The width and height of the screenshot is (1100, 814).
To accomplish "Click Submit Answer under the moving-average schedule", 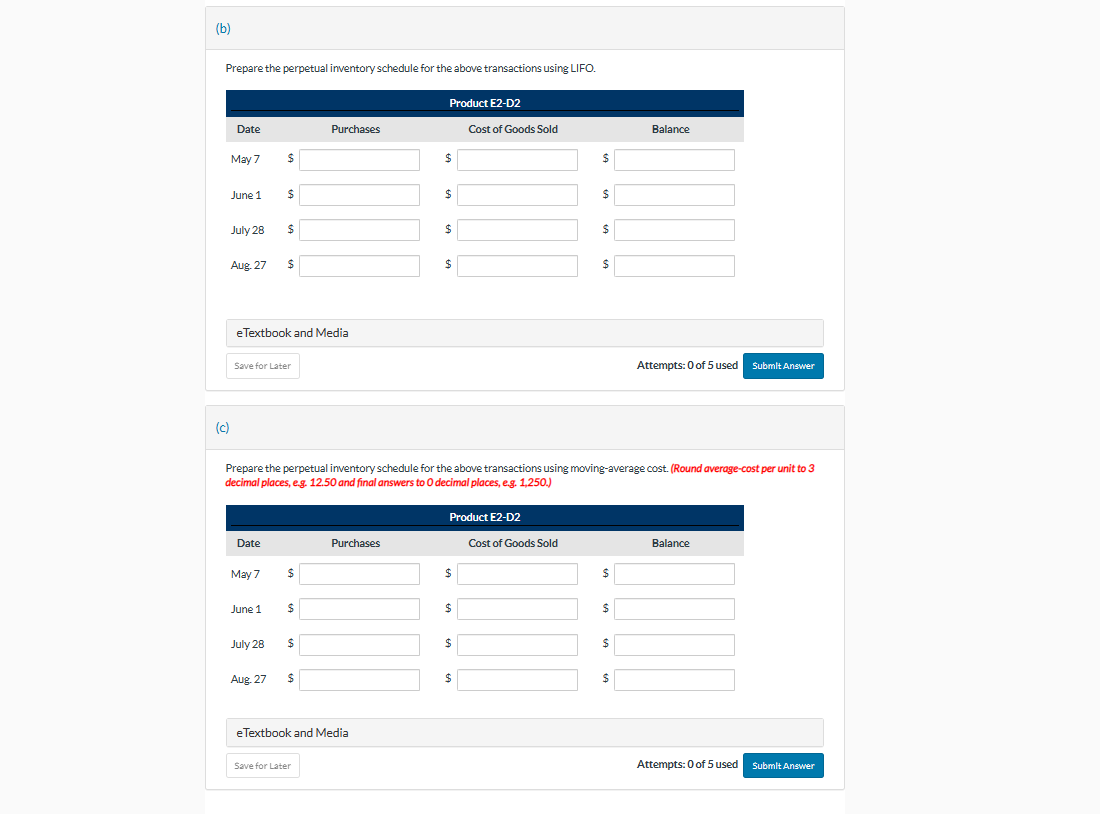I will [783, 765].
